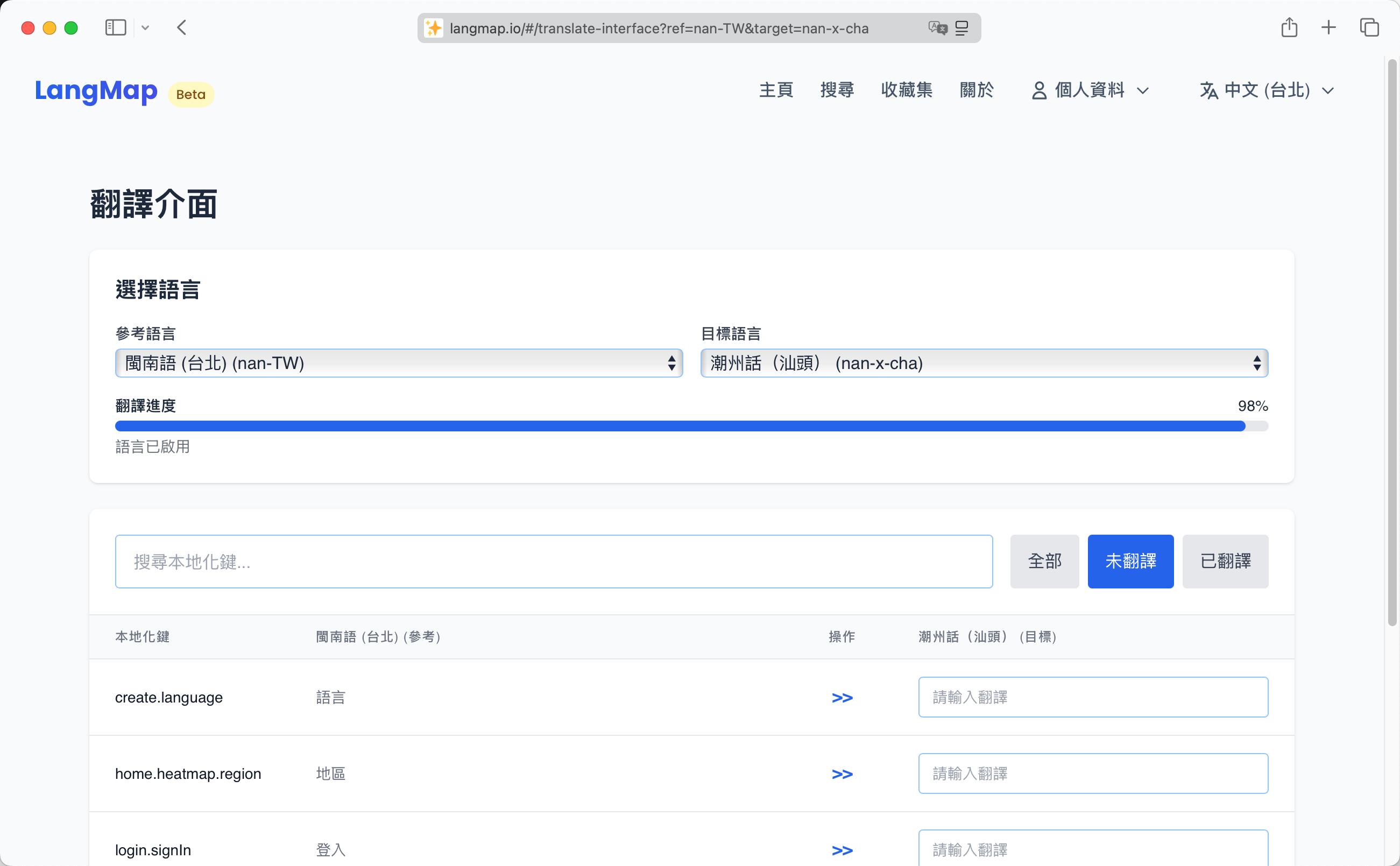This screenshot has width=1400, height=866.
Task: Click the 個人資料 person icon
Action: click(x=1038, y=90)
